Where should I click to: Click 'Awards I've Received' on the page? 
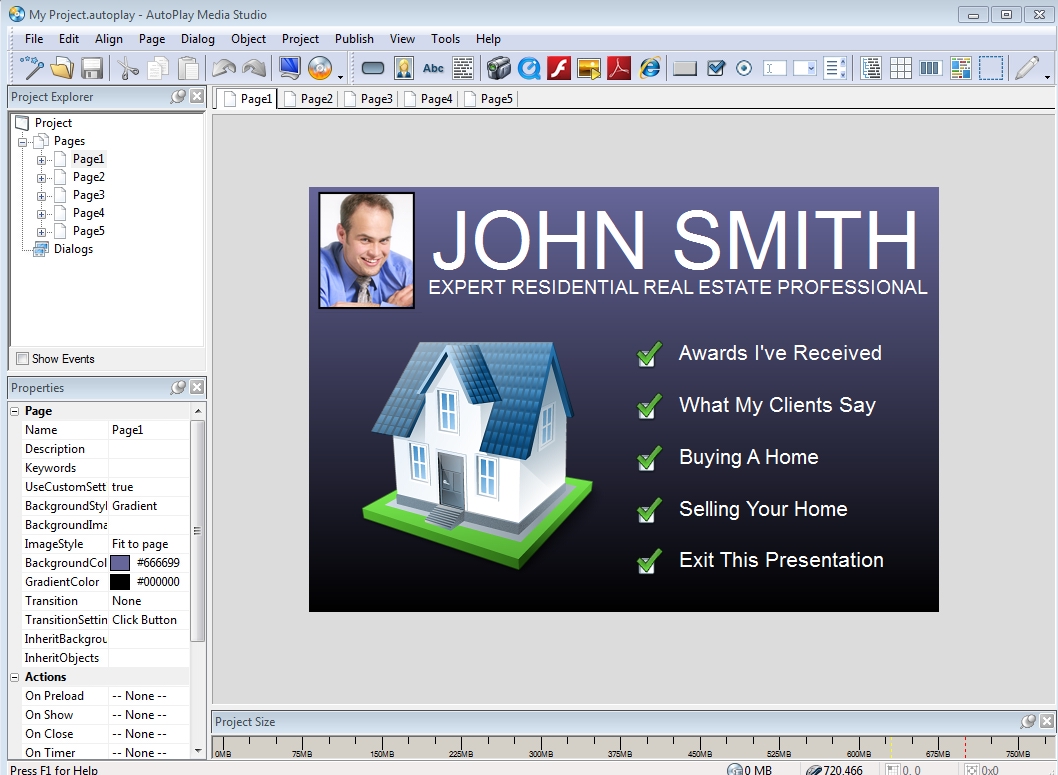point(780,353)
